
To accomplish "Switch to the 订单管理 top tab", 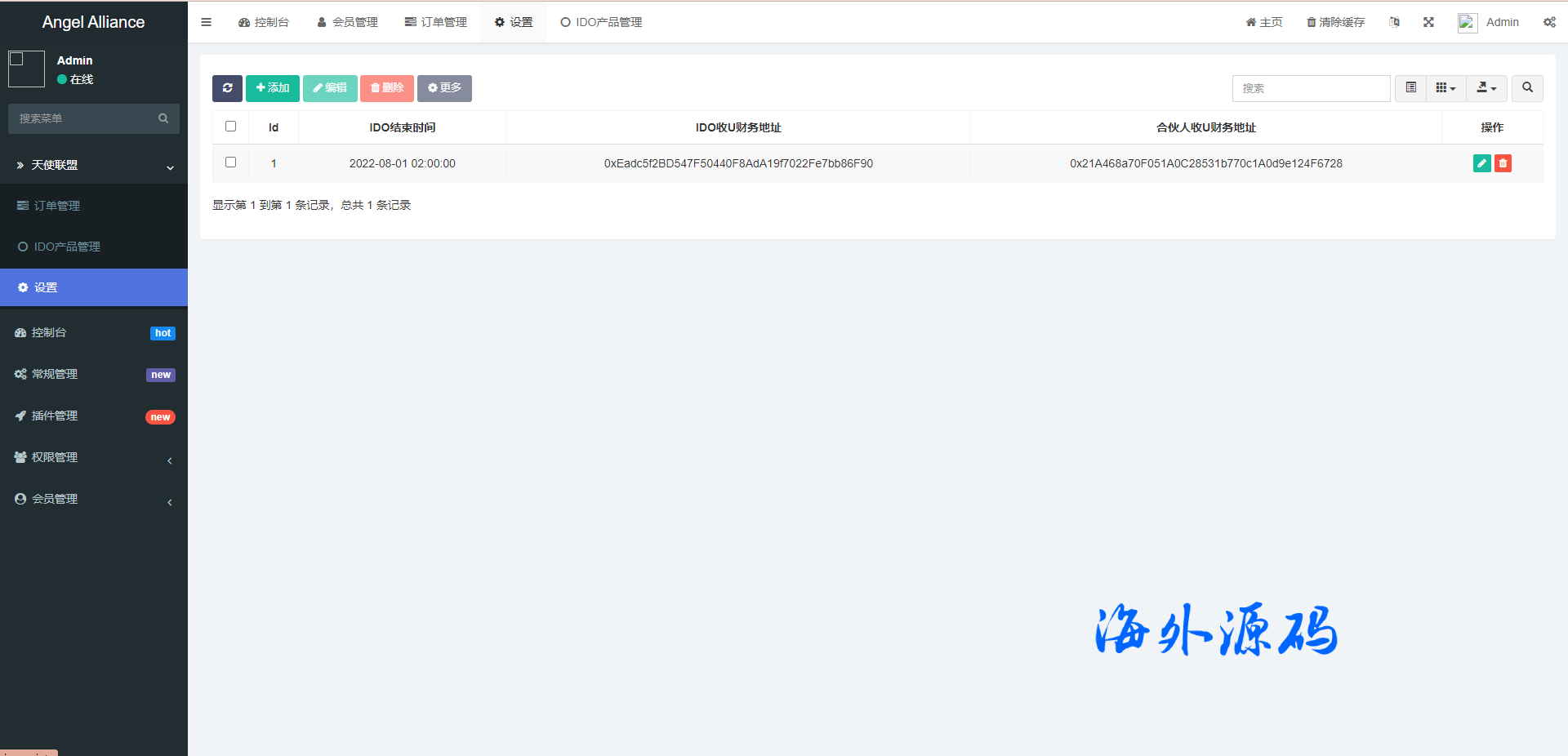I will pos(436,22).
